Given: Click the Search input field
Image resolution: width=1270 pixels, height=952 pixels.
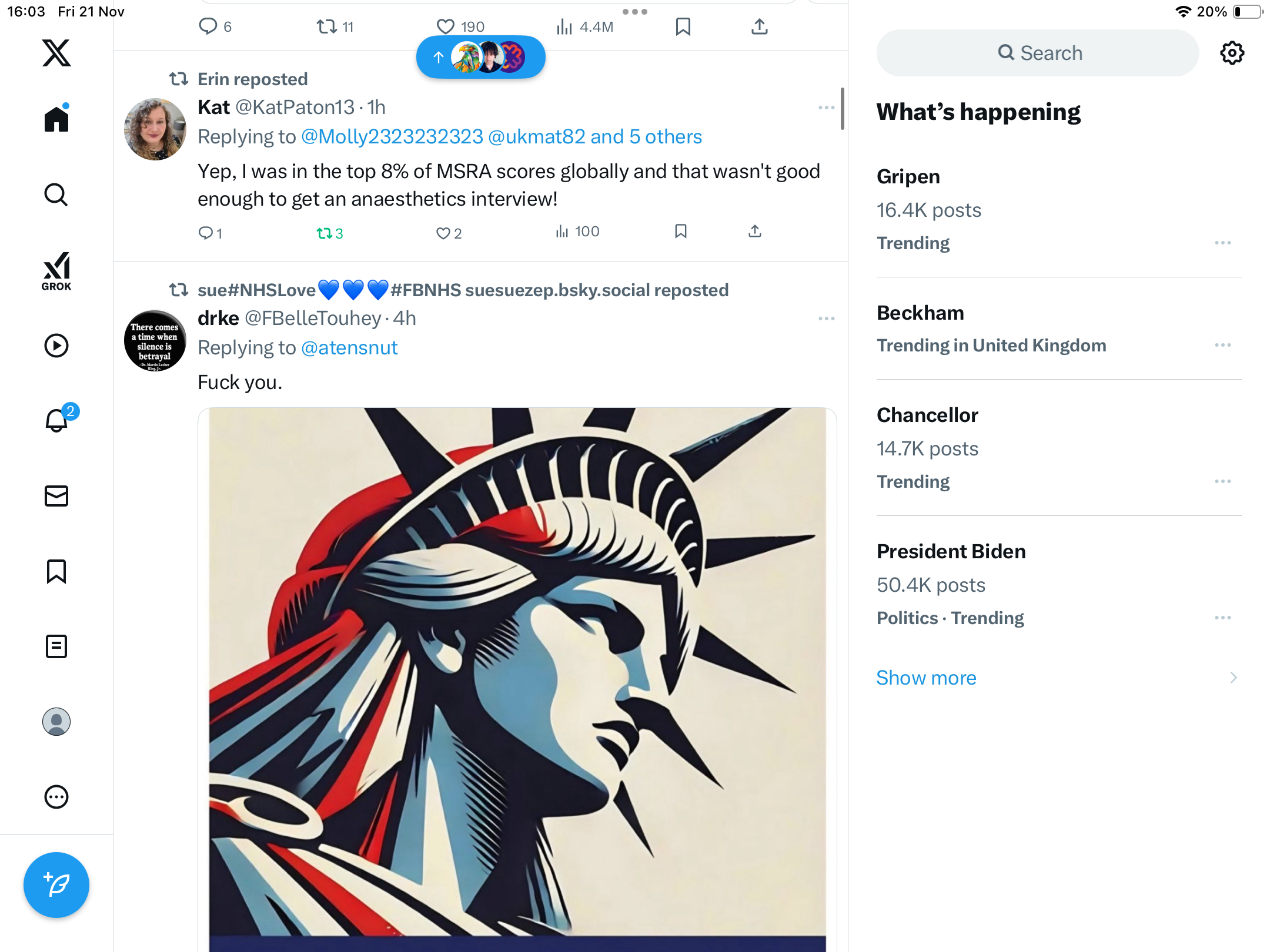Looking at the screenshot, I should pos(1038,53).
